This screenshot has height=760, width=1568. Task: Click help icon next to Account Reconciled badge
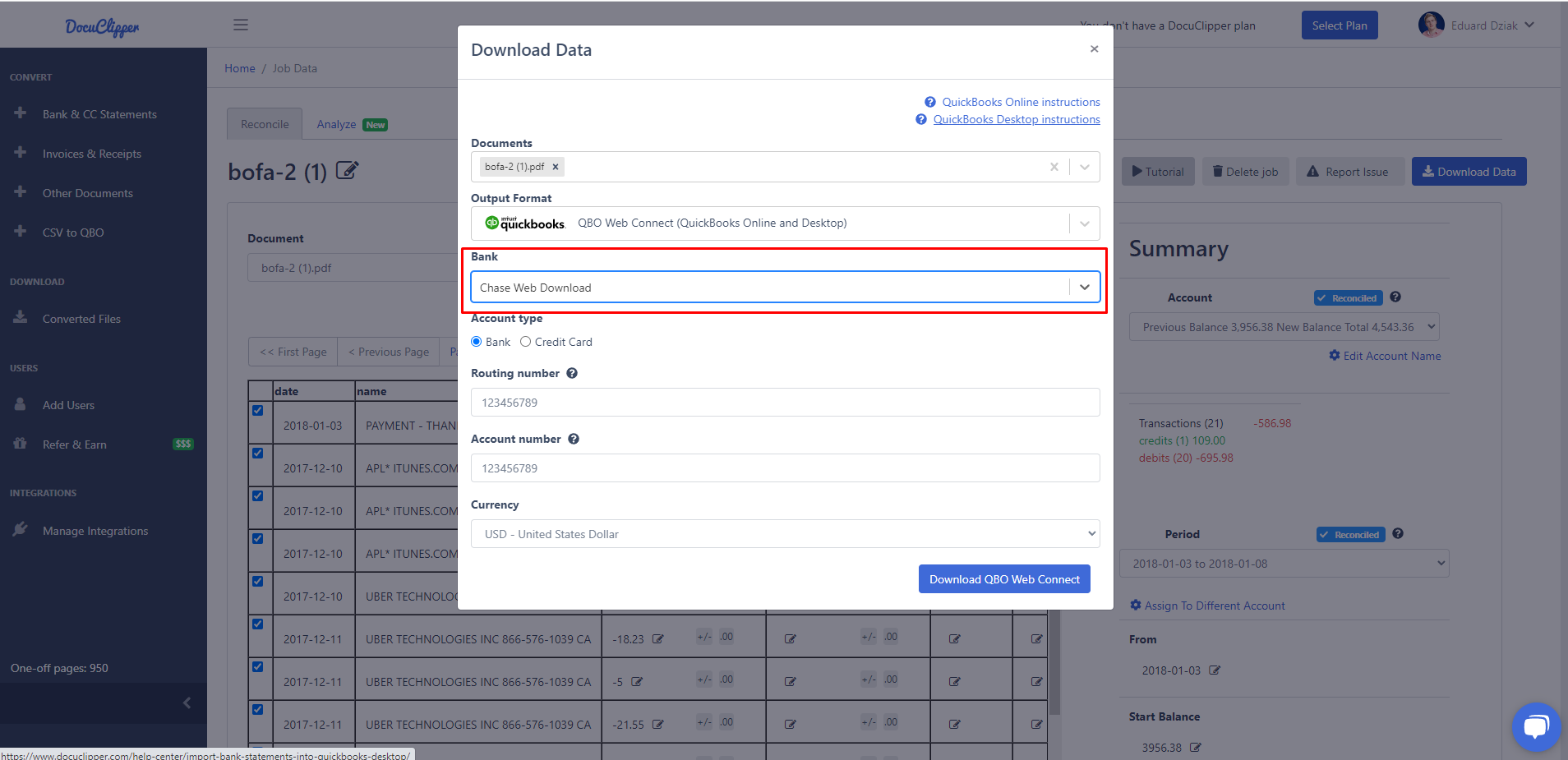1395,297
